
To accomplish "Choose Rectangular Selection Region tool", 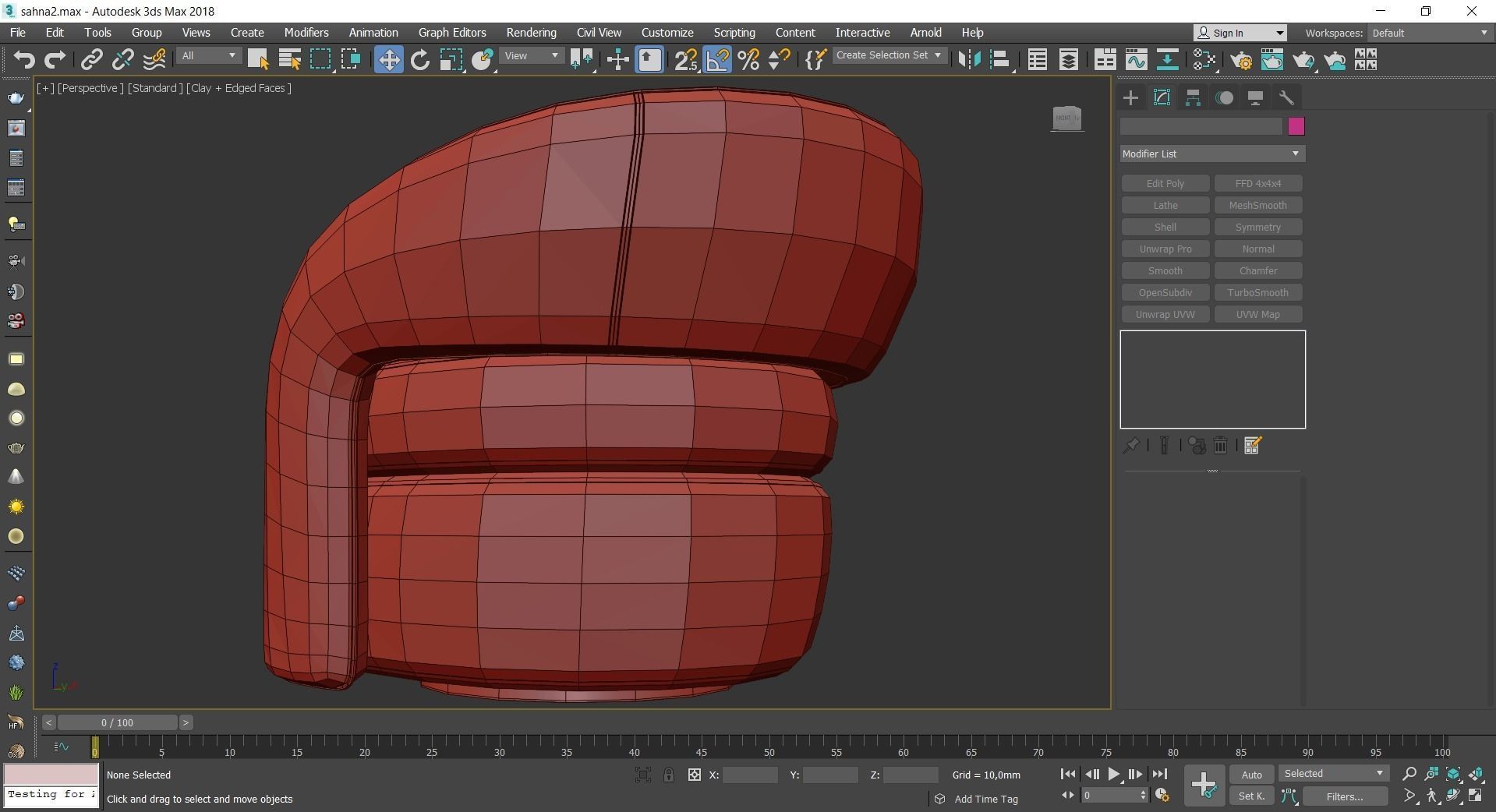I will tap(320, 60).
